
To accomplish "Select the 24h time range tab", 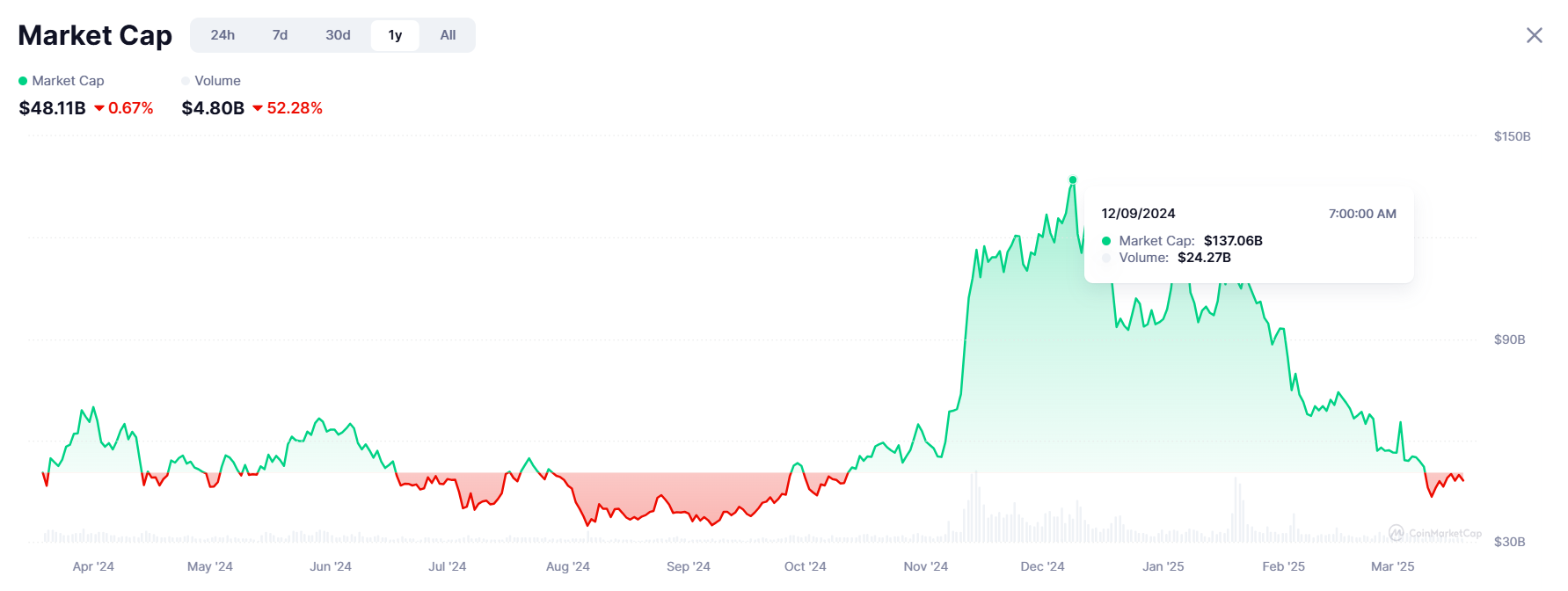I will click(222, 35).
